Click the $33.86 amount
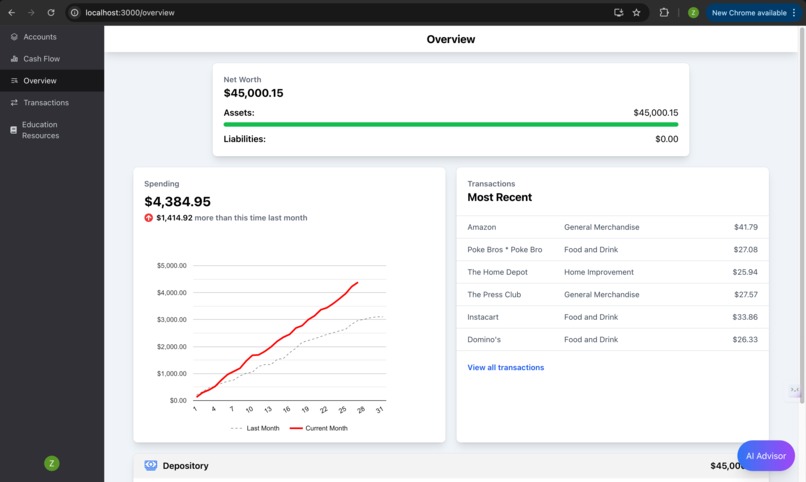 [x=745, y=317]
